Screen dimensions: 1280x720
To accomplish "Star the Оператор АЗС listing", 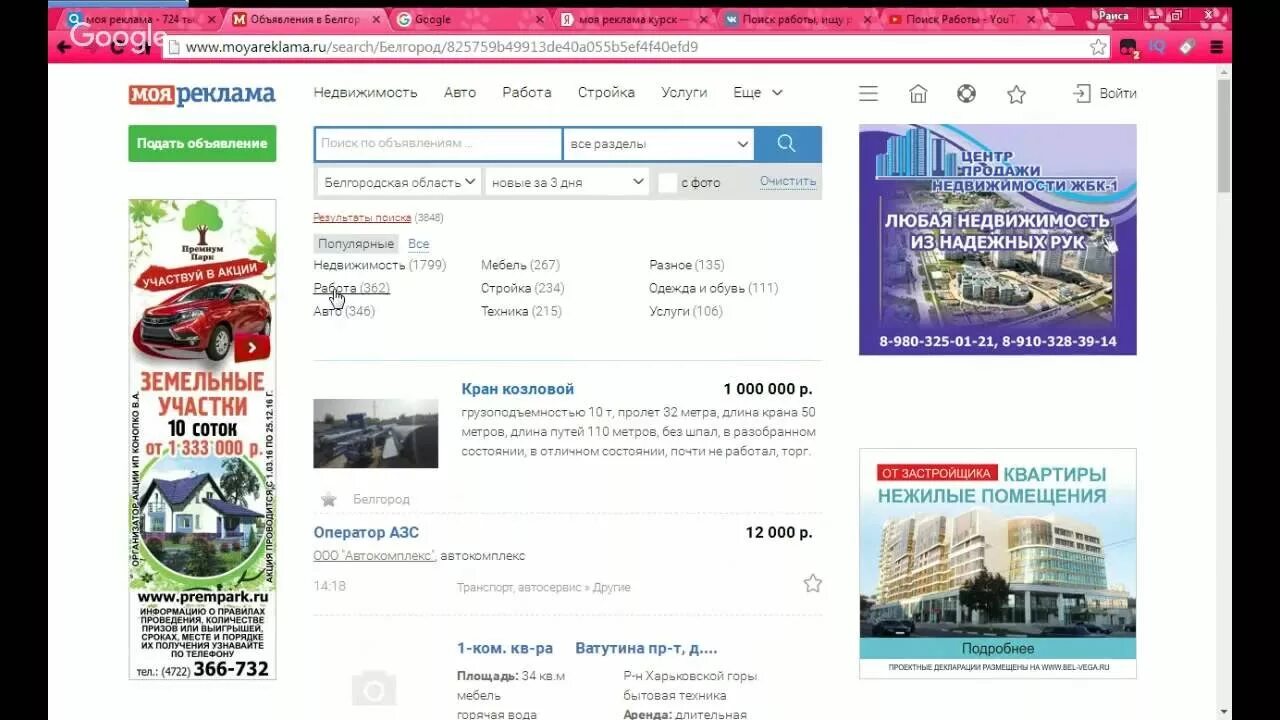I will pyautogui.click(x=813, y=583).
